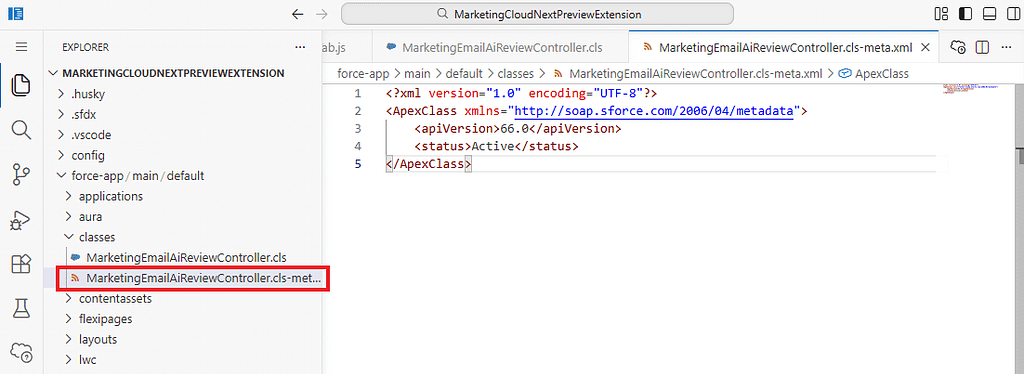1024x374 pixels.
Task: Open the Salesforce org cloud view
Action: [21, 353]
